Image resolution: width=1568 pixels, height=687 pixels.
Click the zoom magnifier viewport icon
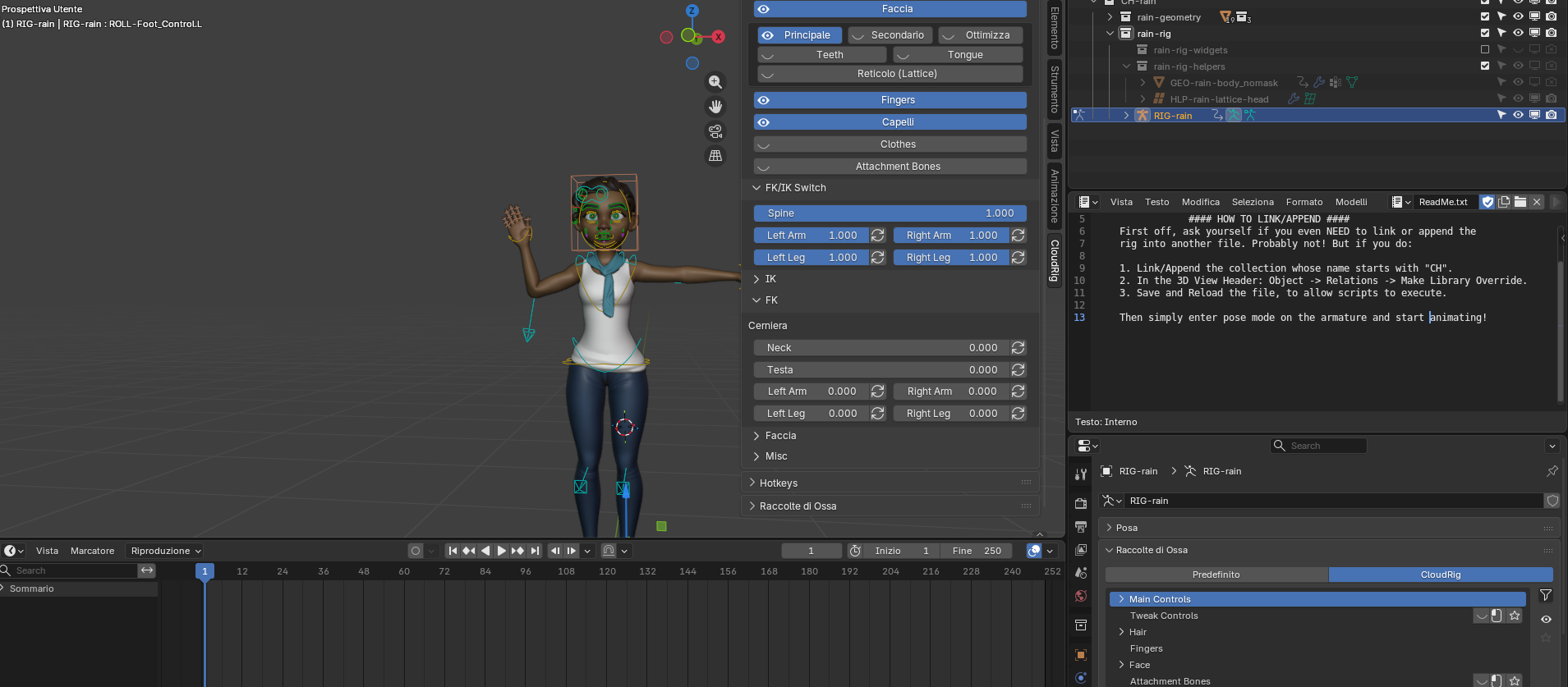tap(715, 82)
